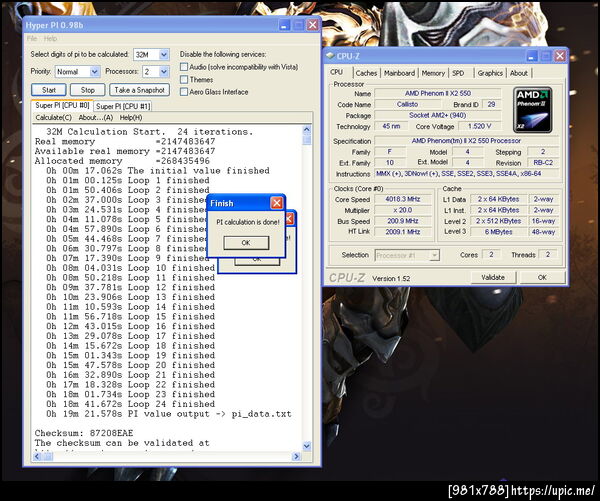Click the Name field AMD Phenom II X2 550
The width and height of the screenshot is (600, 501).
(437, 93)
